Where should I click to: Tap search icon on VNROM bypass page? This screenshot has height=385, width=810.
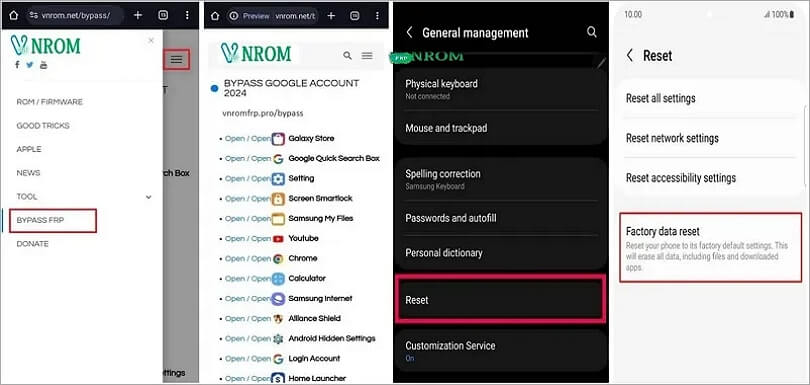point(348,55)
